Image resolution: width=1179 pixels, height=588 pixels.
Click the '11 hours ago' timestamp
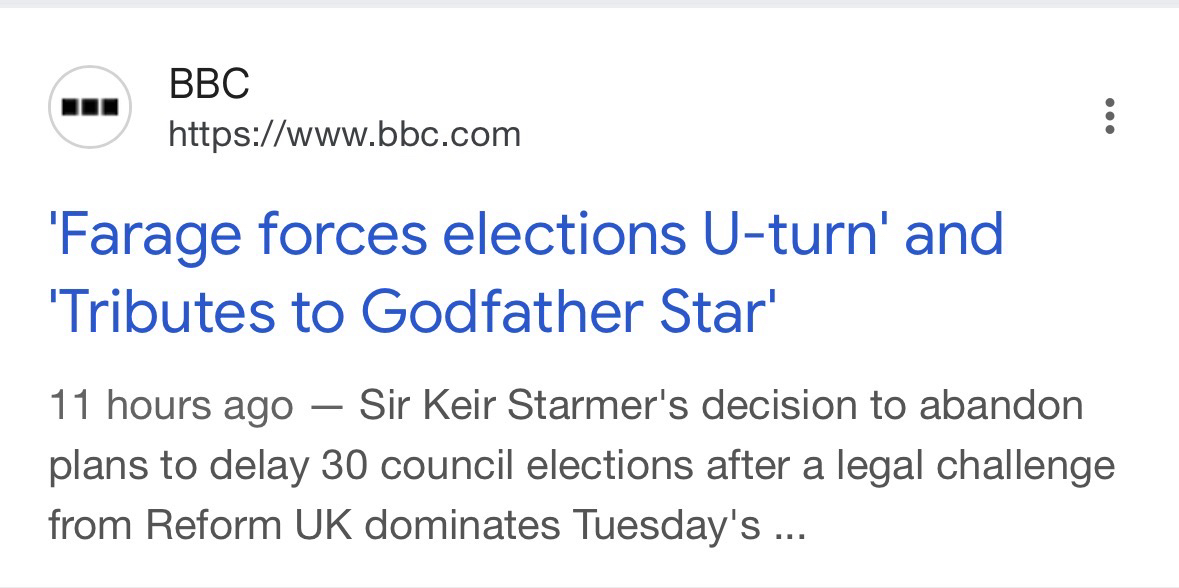click(x=171, y=407)
